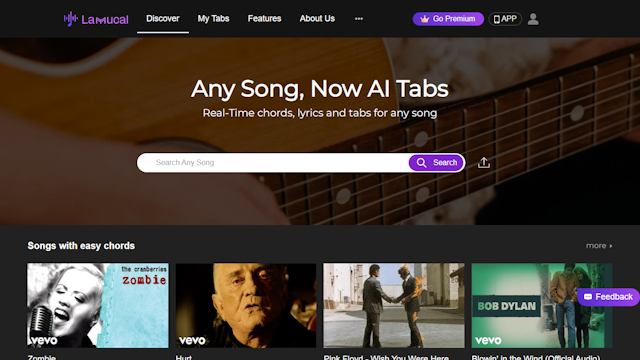This screenshot has height=360, width=640.
Task: Click the APP download button
Action: (505, 19)
